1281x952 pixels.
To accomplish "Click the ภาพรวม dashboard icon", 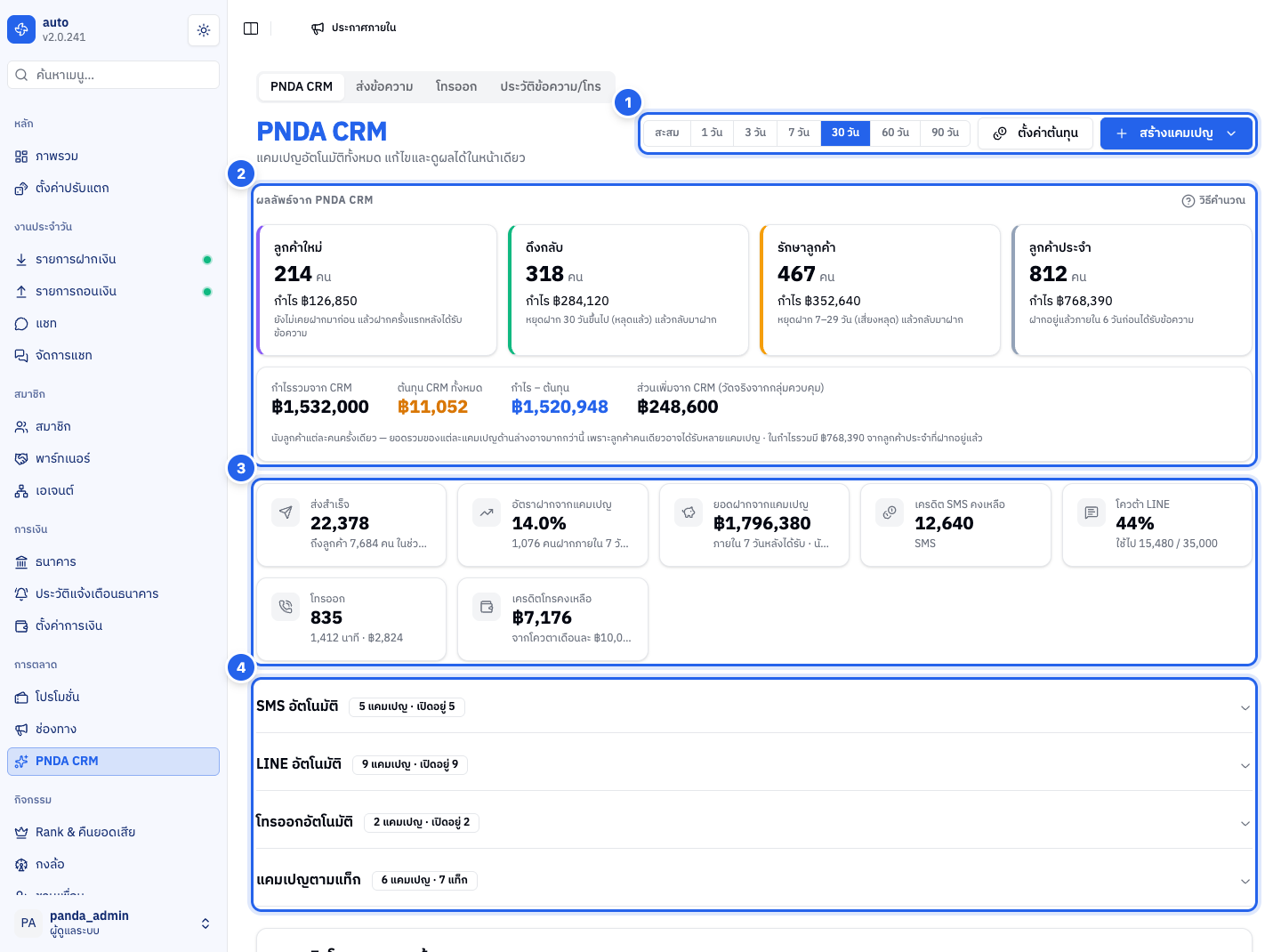I will [21, 157].
